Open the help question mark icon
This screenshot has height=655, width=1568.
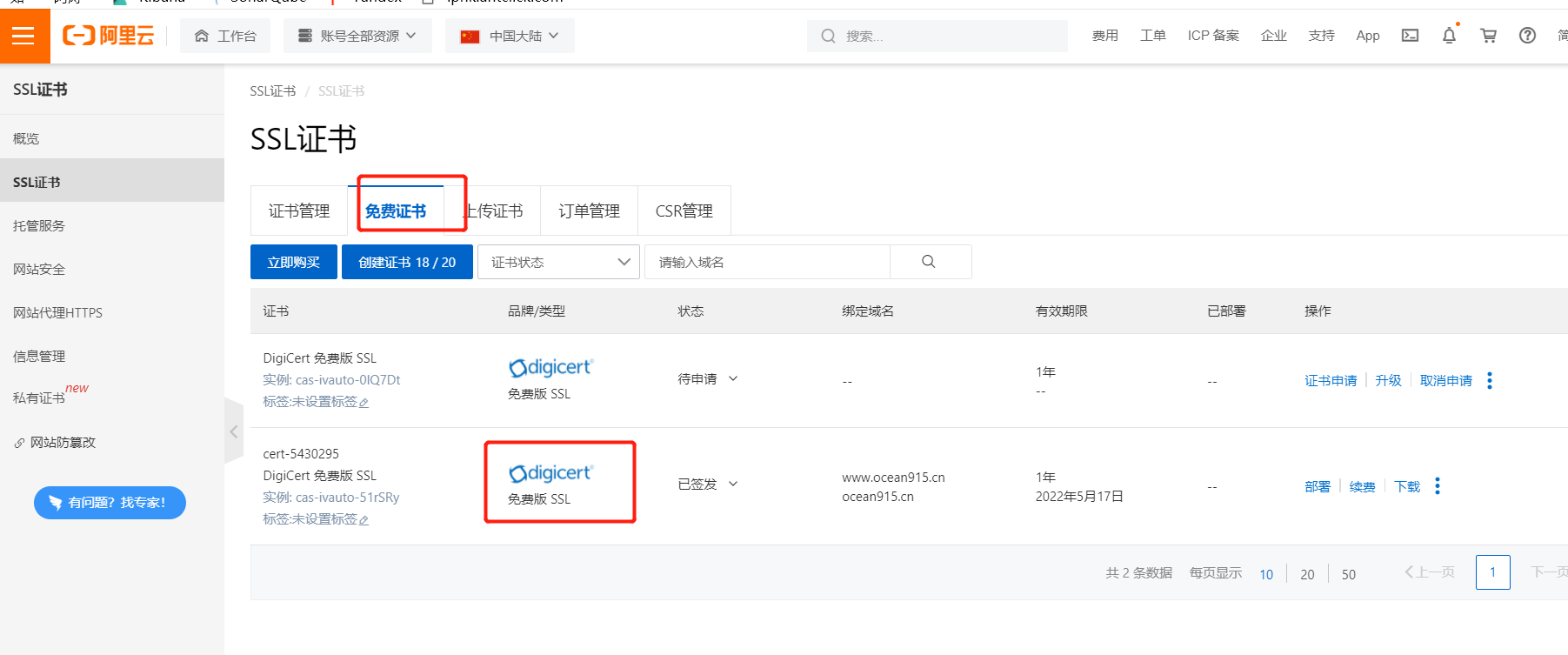click(1527, 36)
